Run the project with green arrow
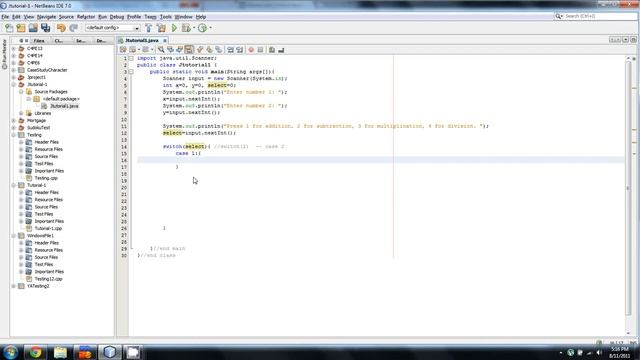The width and height of the screenshot is (640, 360). tap(174, 28)
